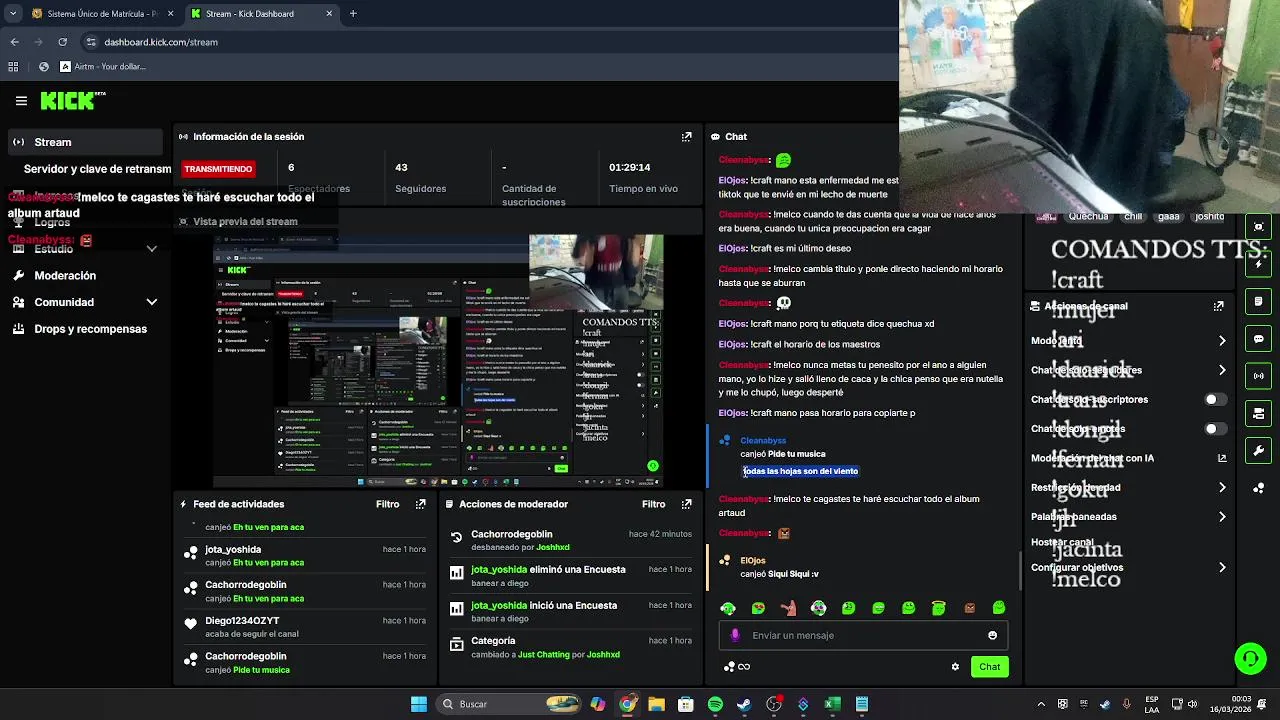Open a new browser tab
This screenshot has height=720, width=1280.
[x=352, y=14]
